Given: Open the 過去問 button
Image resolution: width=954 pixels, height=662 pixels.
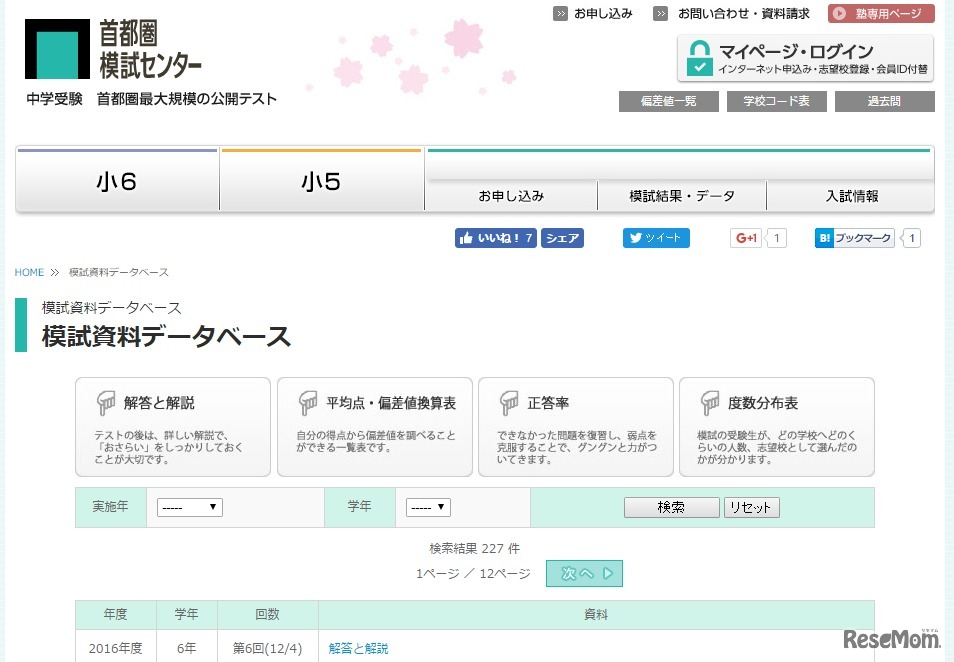Looking at the screenshot, I should tap(885, 101).
